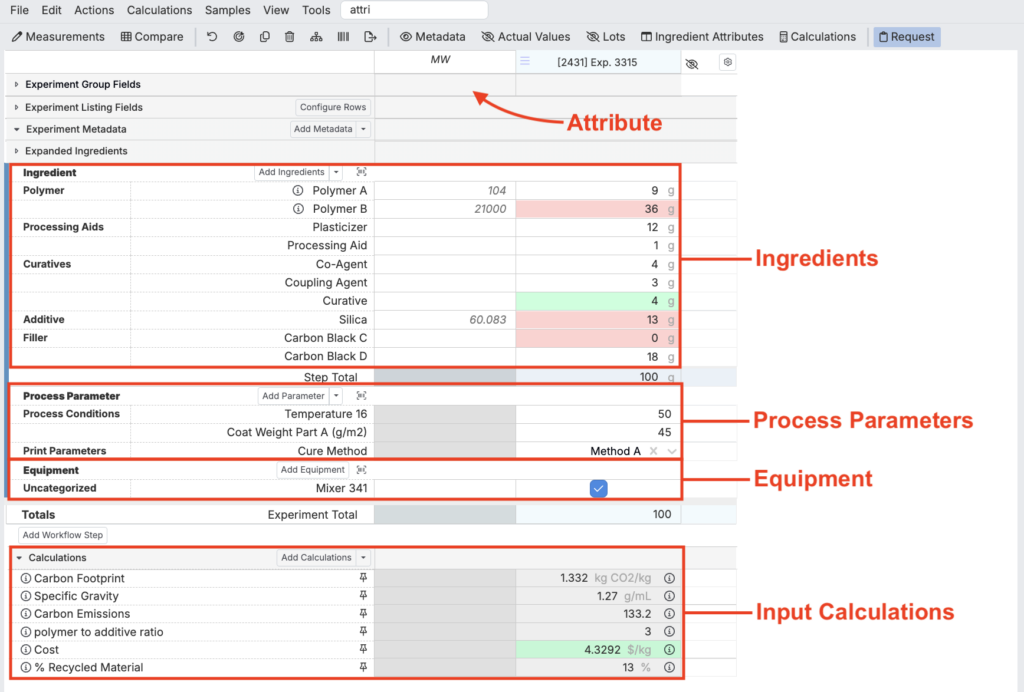
Task: Click the scan icon next to Add Ingredients
Action: pos(361,172)
